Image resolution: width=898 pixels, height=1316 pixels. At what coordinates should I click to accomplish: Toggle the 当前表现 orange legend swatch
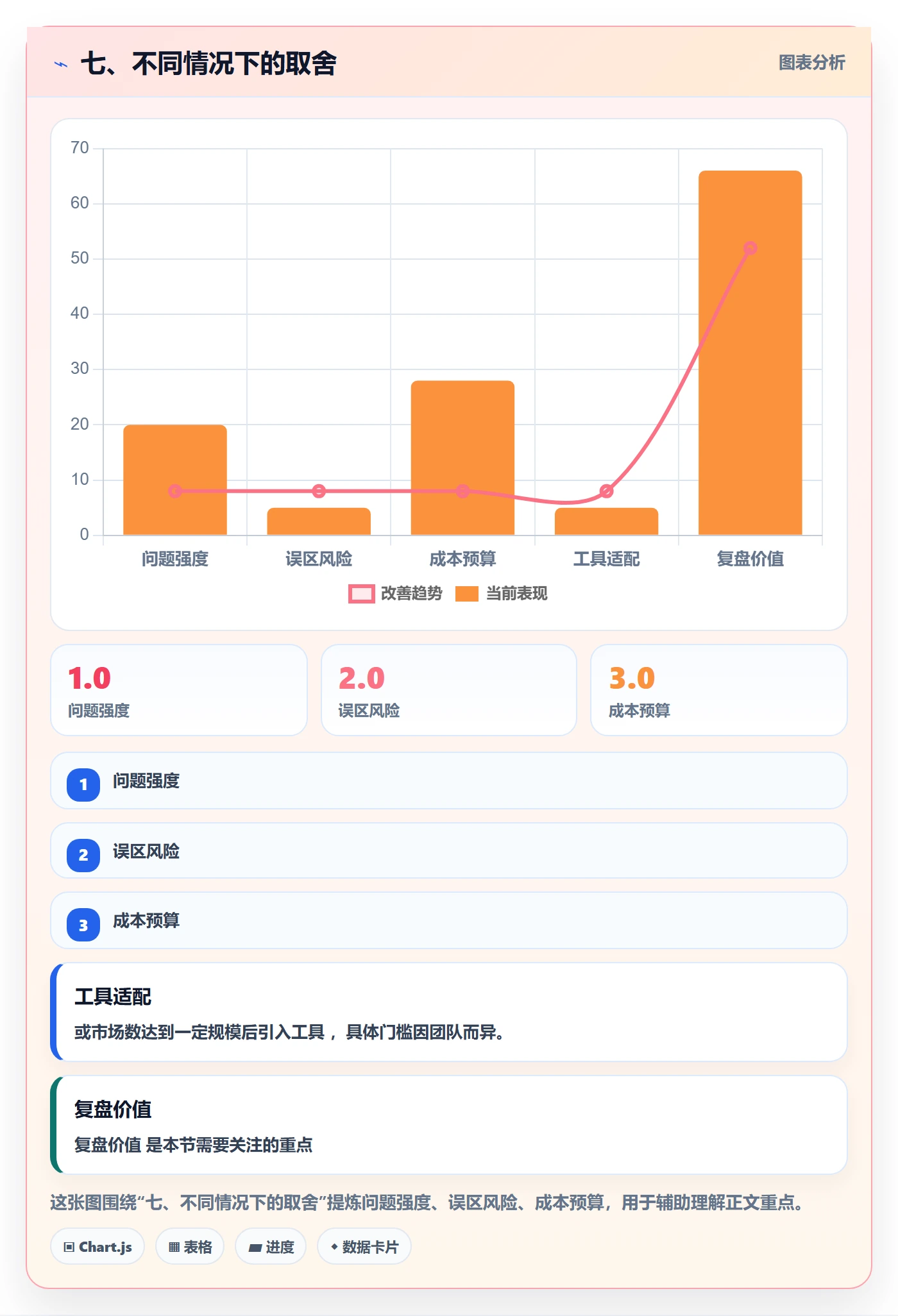pos(467,594)
